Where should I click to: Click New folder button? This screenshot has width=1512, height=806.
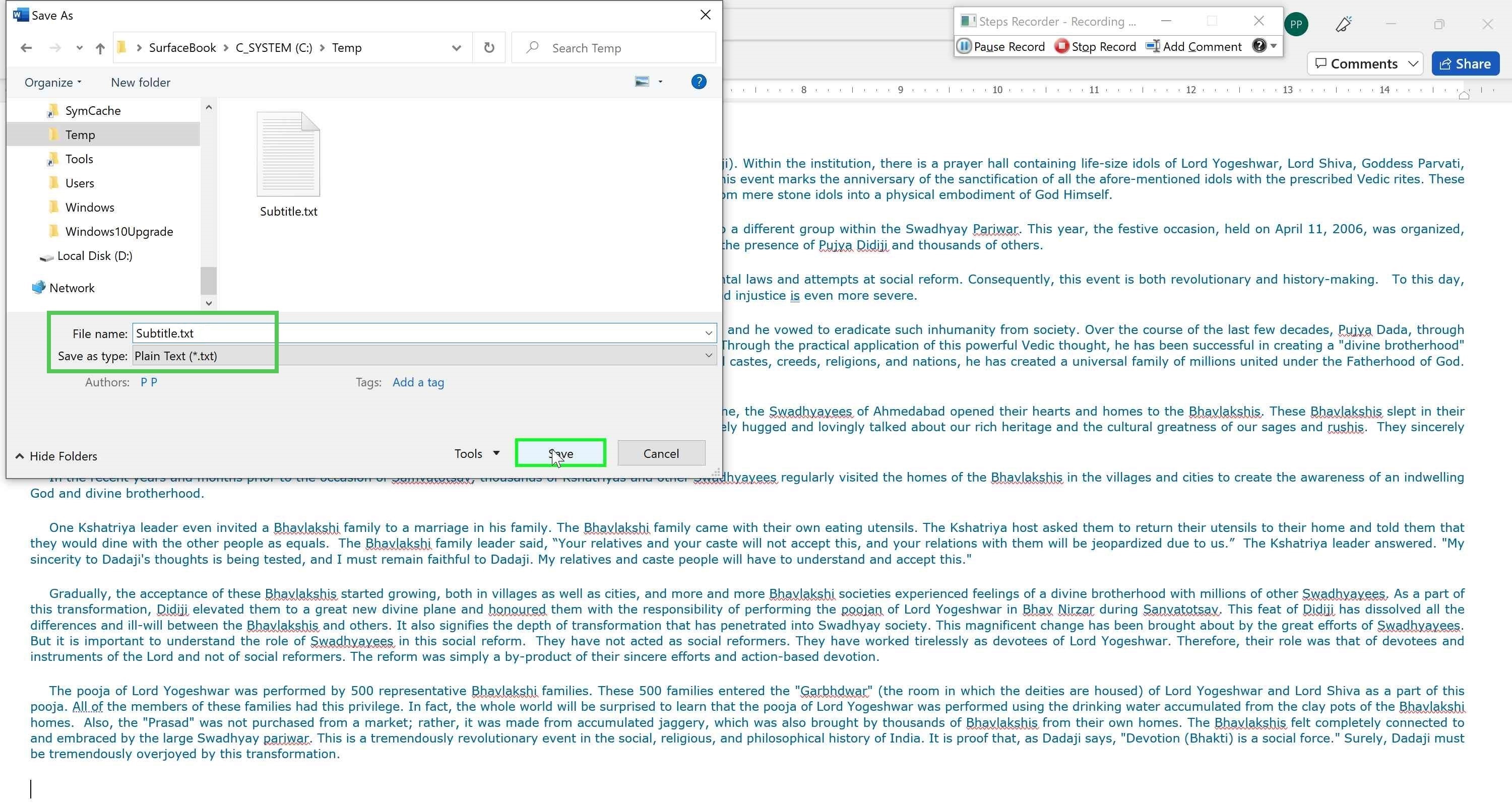point(140,82)
